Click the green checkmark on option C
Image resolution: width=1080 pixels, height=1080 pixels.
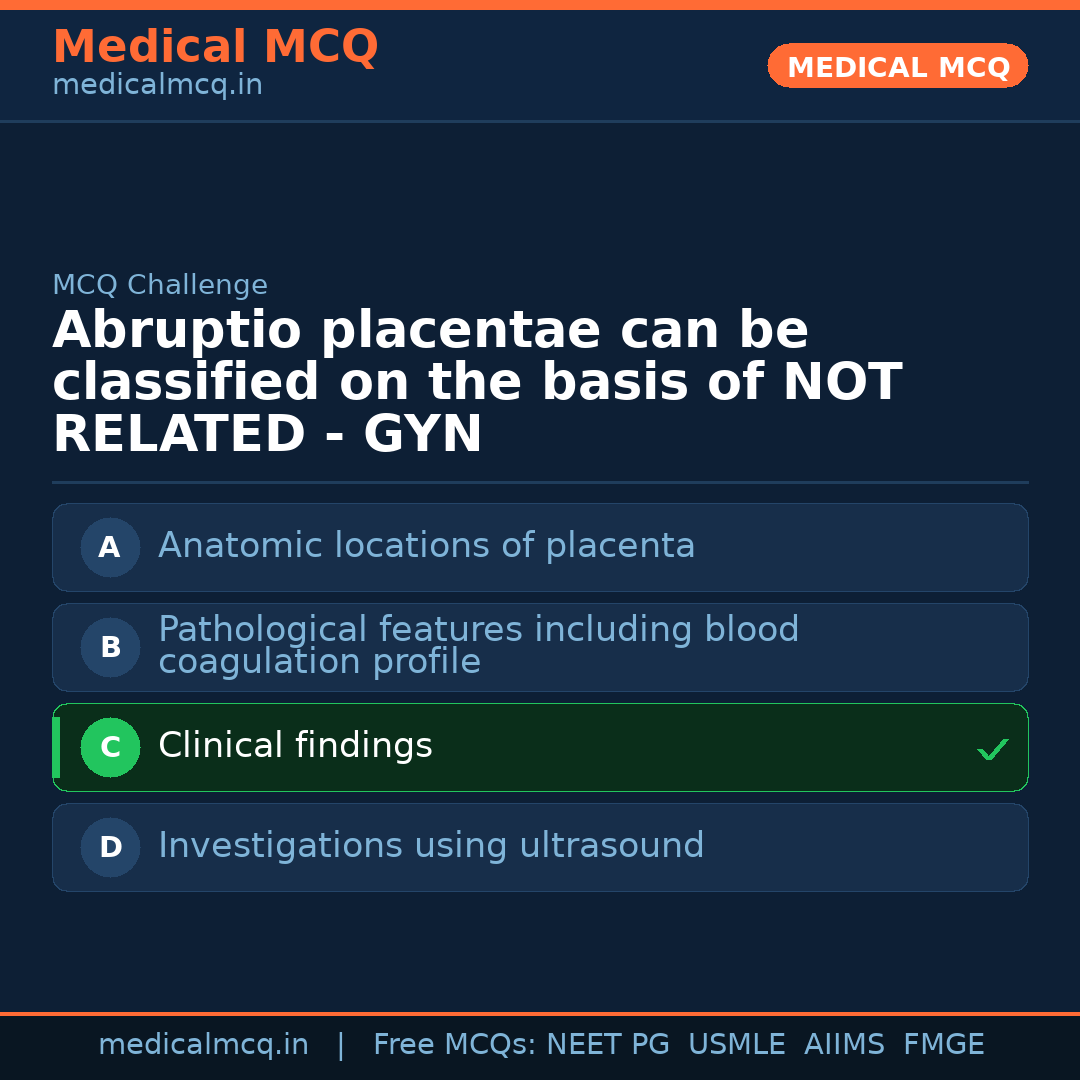pyautogui.click(x=992, y=749)
